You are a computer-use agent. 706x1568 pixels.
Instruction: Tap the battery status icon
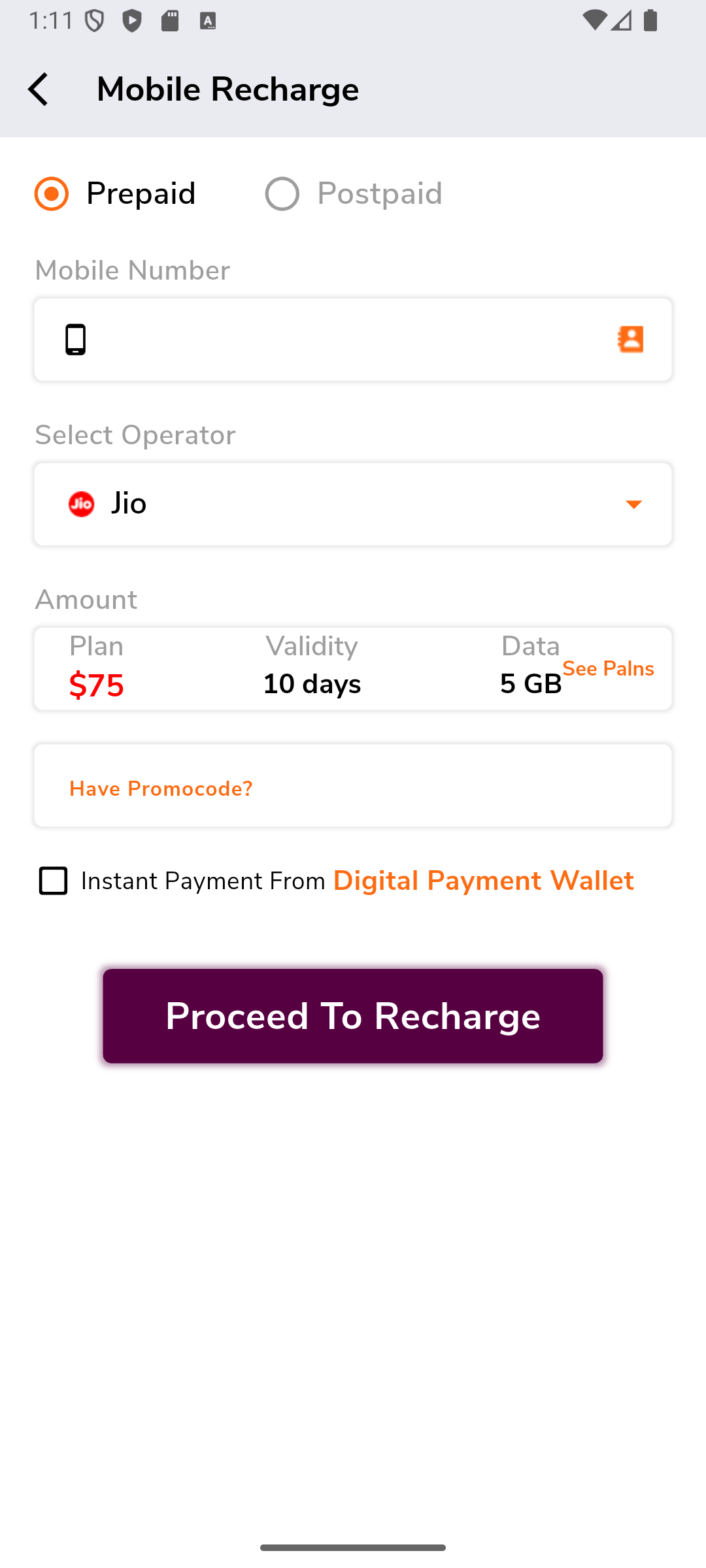(x=650, y=21)
